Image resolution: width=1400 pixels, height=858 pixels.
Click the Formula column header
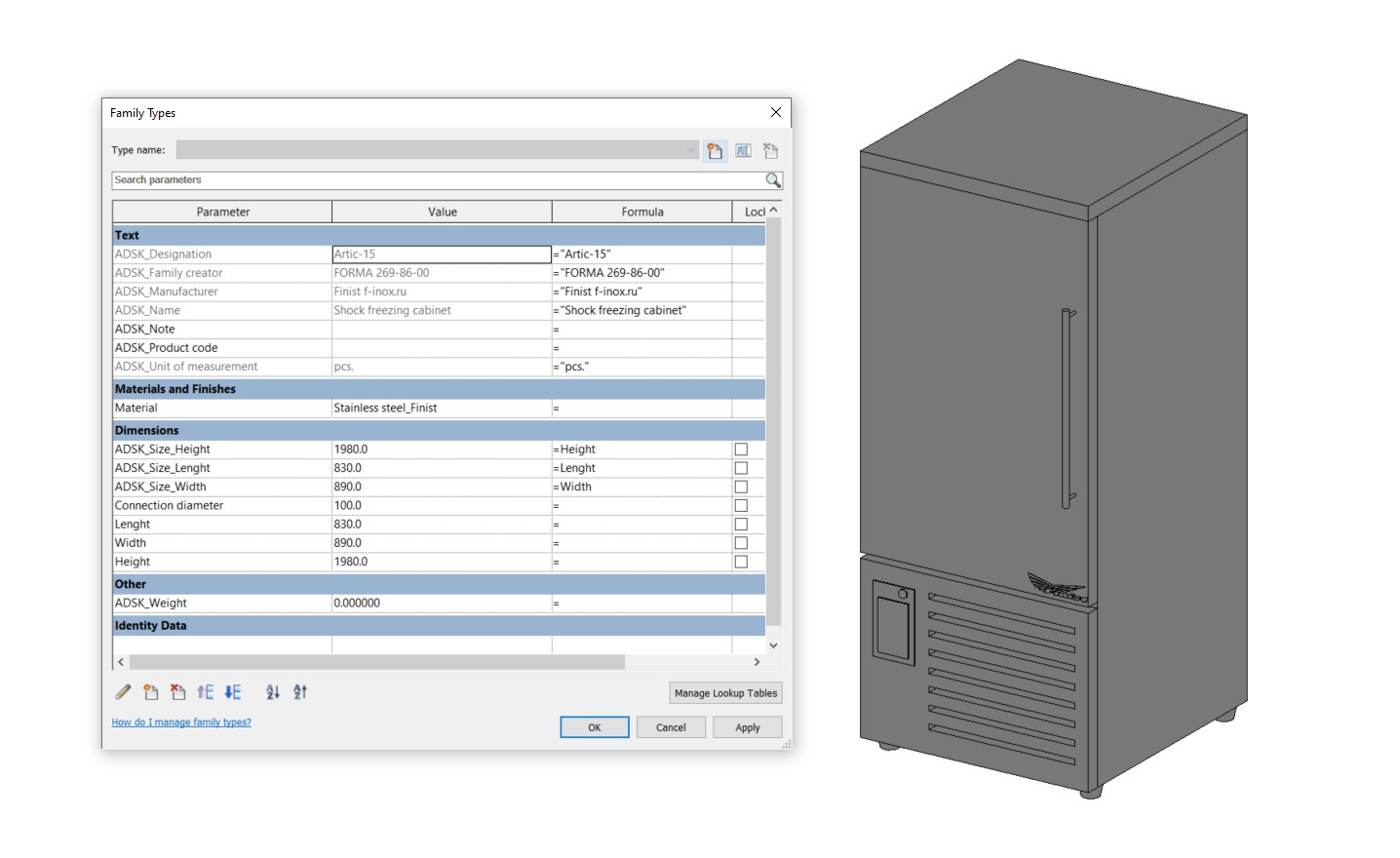click(642, 212)
